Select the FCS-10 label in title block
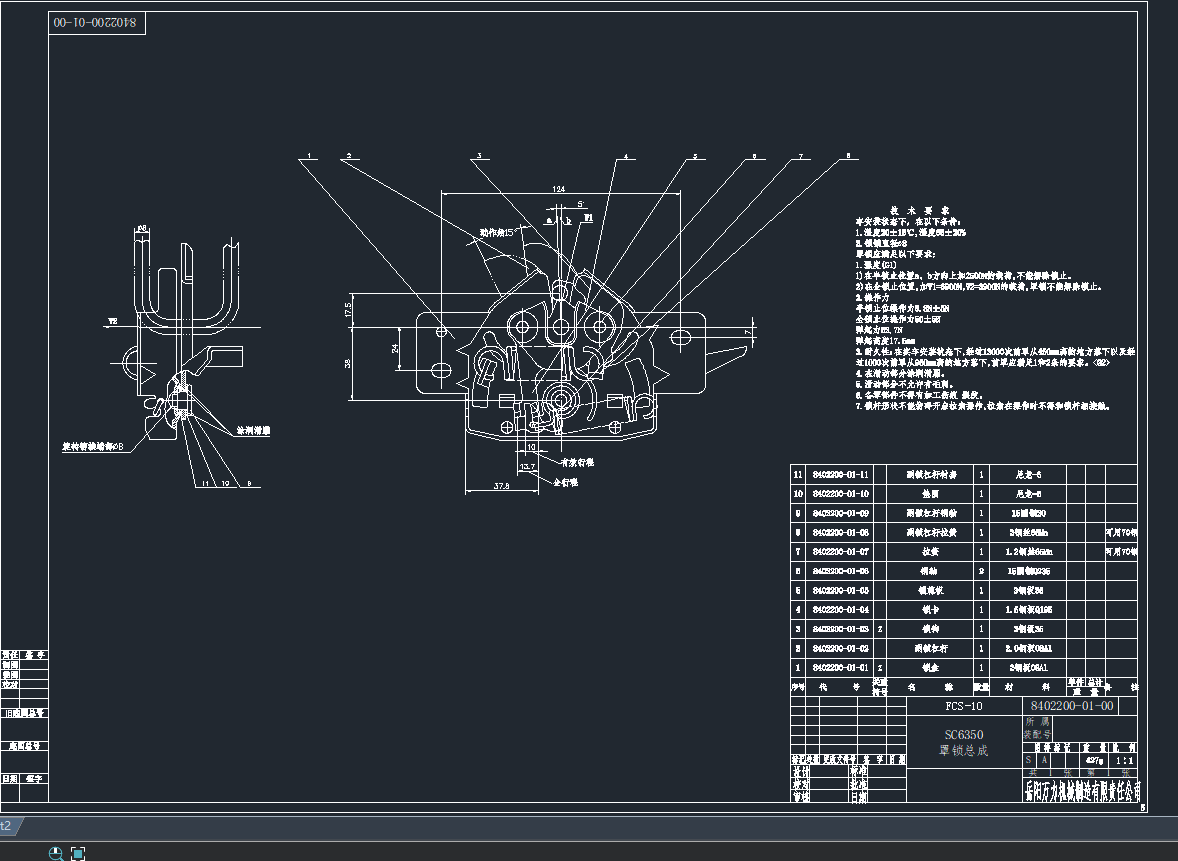Image resolution: width=1178 pixels, height=861 pixels. tap(964, 706)
